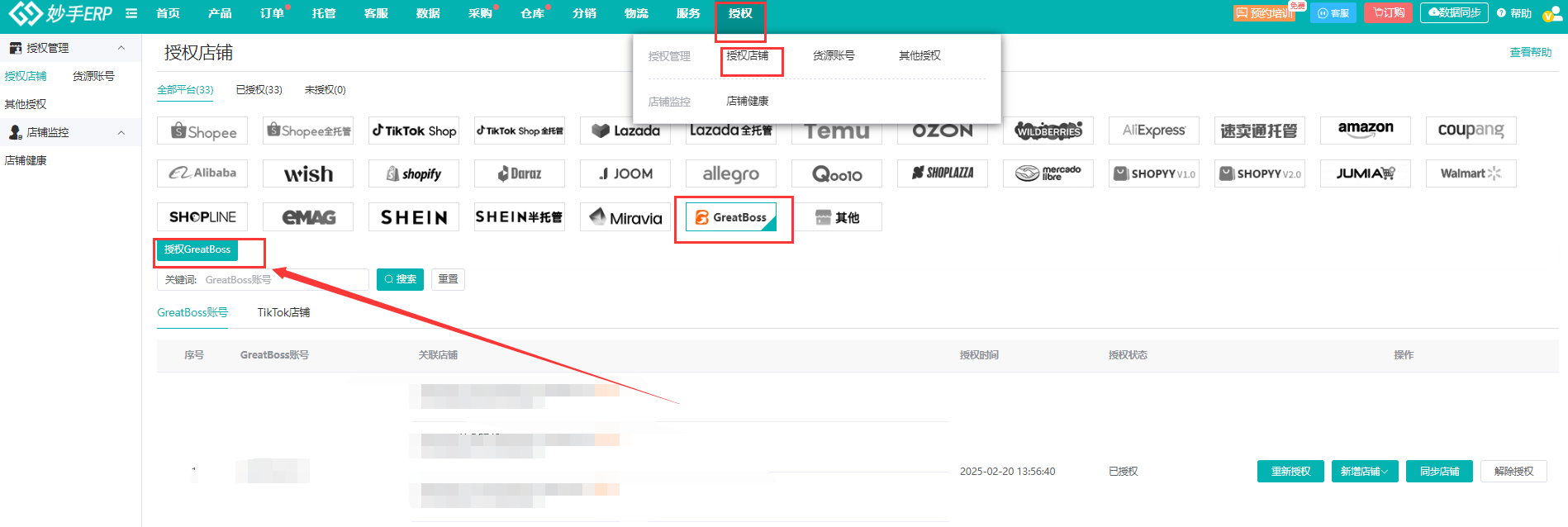The width and height of the screenshot is (1568, 527).
Task: Click the 授权GreatBoss button
Action: (x=197, y=249)
